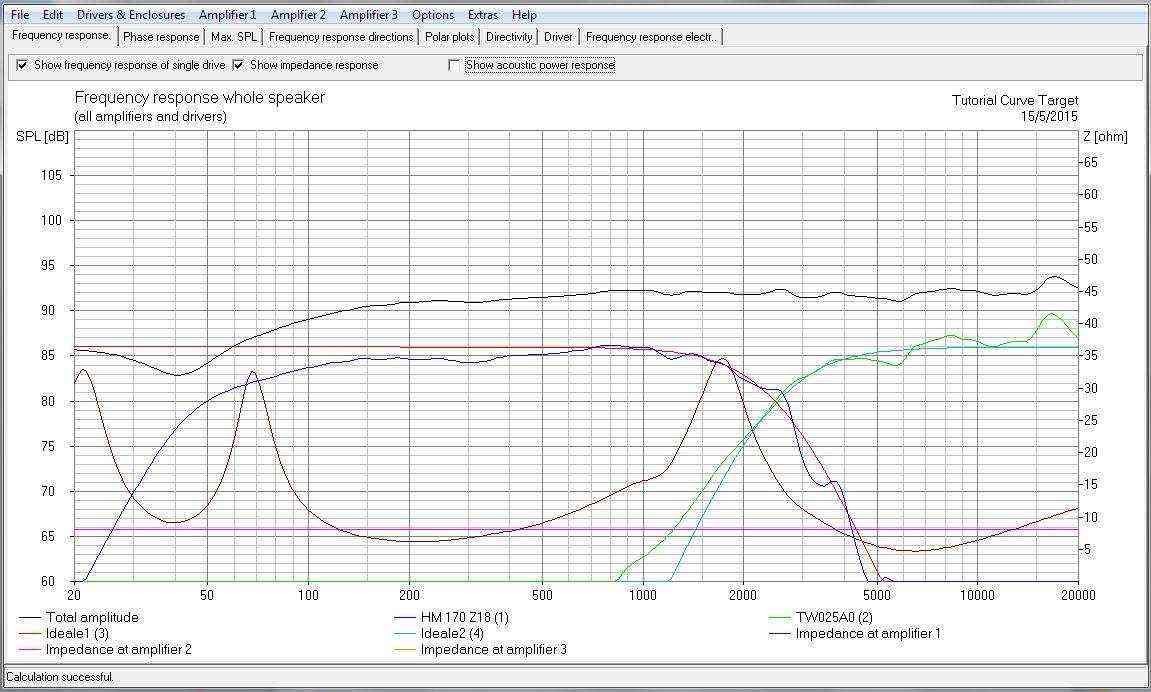Open the Directivity tab
The image size is (1151, 692).
pos(509,37)
